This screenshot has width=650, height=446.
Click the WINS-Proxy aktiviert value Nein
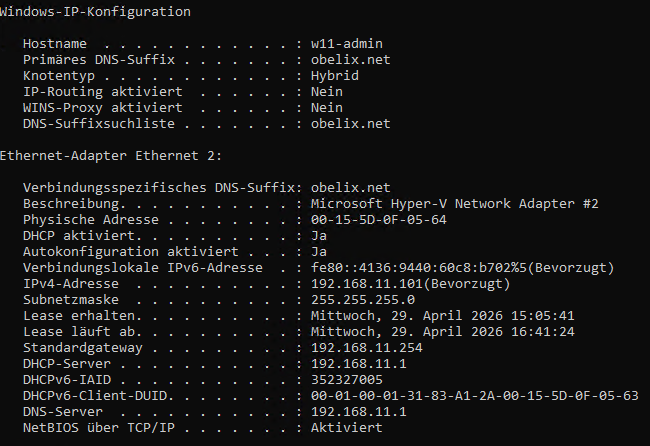coord(327,108)
